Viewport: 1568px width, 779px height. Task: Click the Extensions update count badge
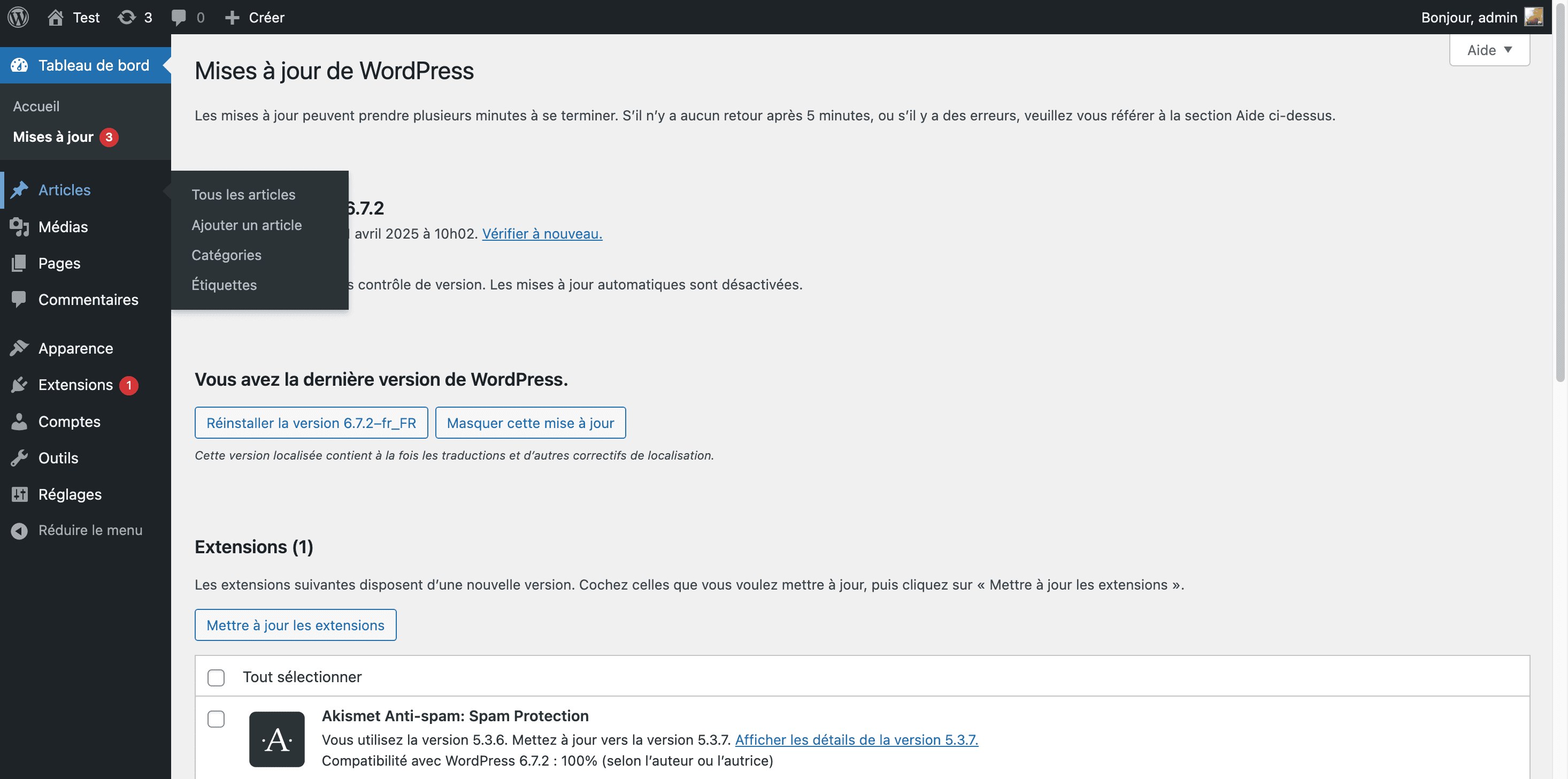click(128, 385)
